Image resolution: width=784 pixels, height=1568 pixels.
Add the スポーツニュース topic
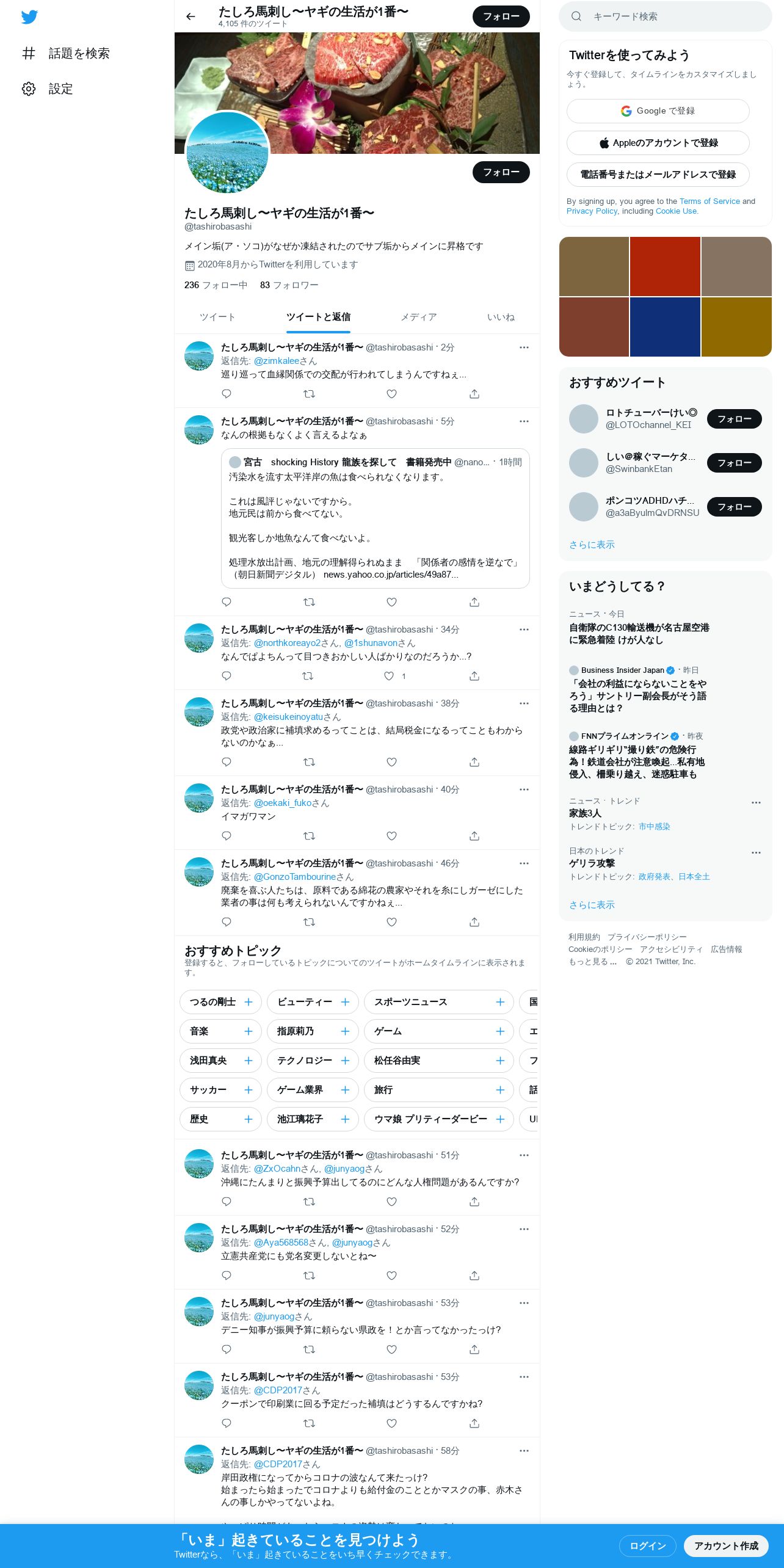438,1002
